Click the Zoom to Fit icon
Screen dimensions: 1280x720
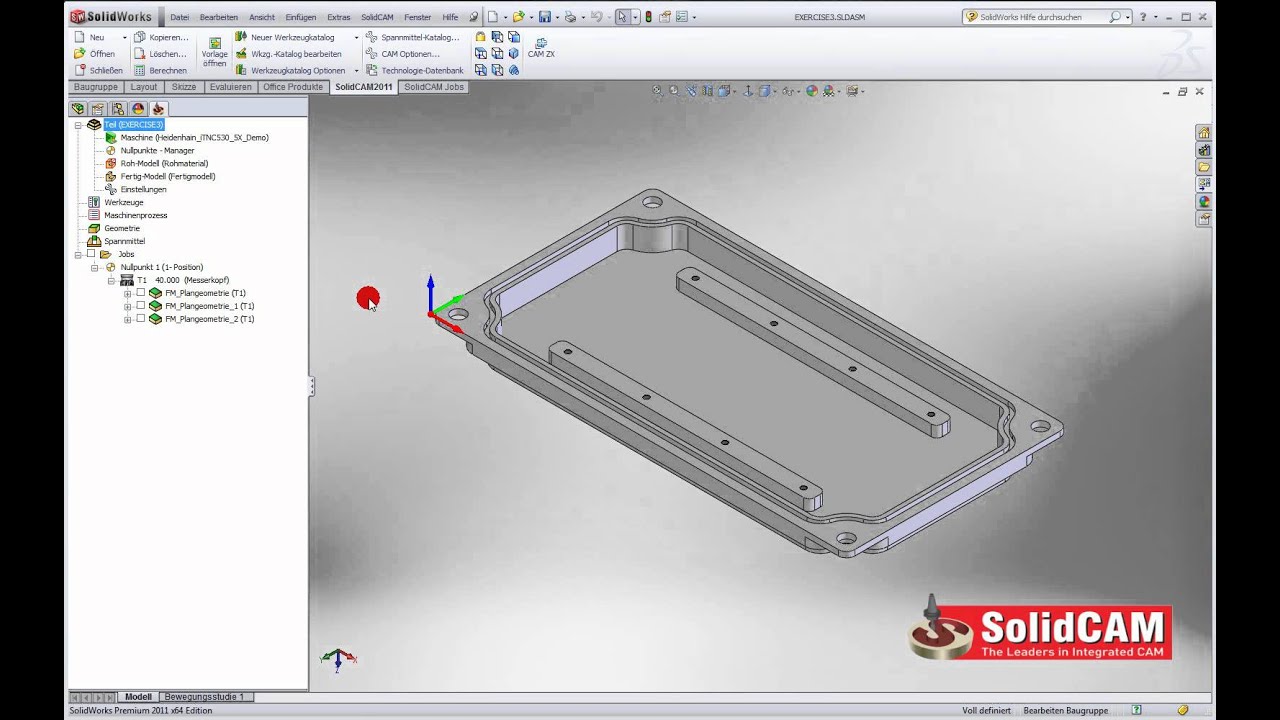tap(658, 91)
